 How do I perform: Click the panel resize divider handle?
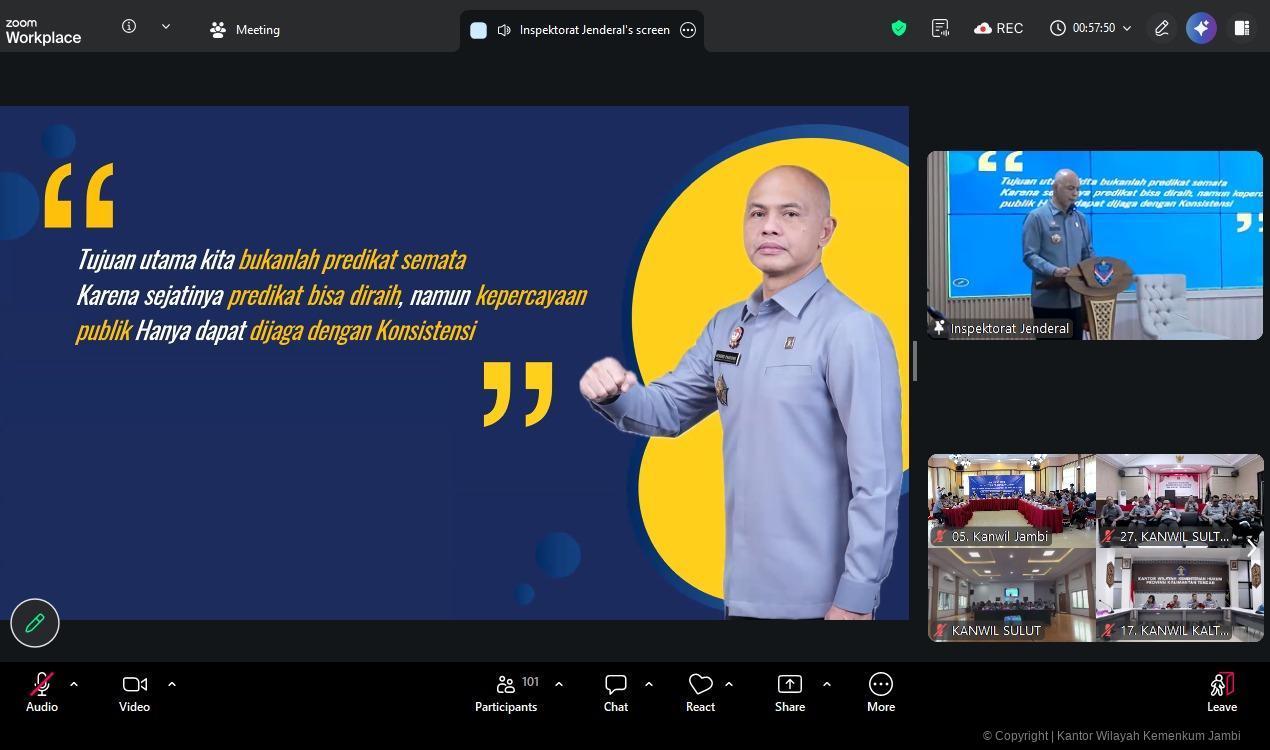point(915,361)
